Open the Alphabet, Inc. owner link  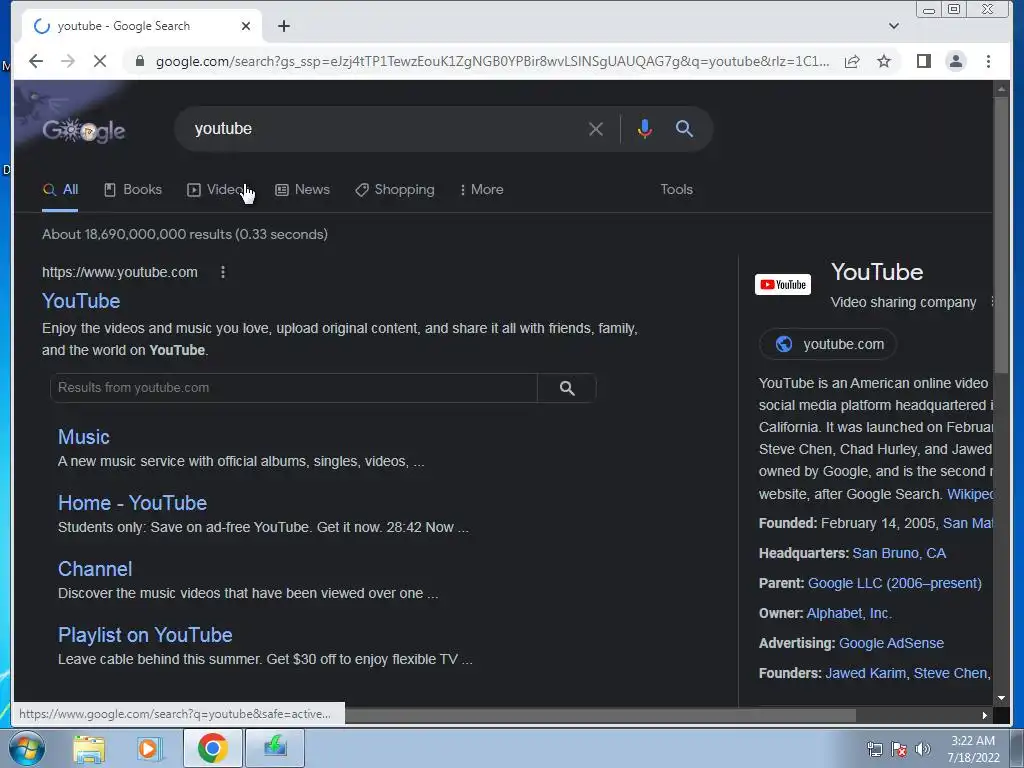point(849,613)
